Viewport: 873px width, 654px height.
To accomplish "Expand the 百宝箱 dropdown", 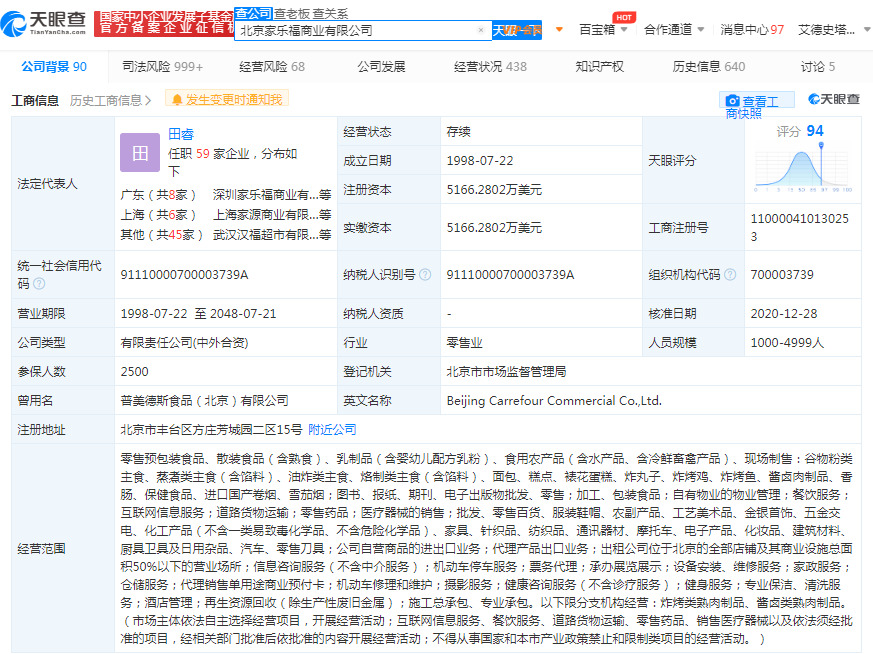I will (x=624, y=29).
